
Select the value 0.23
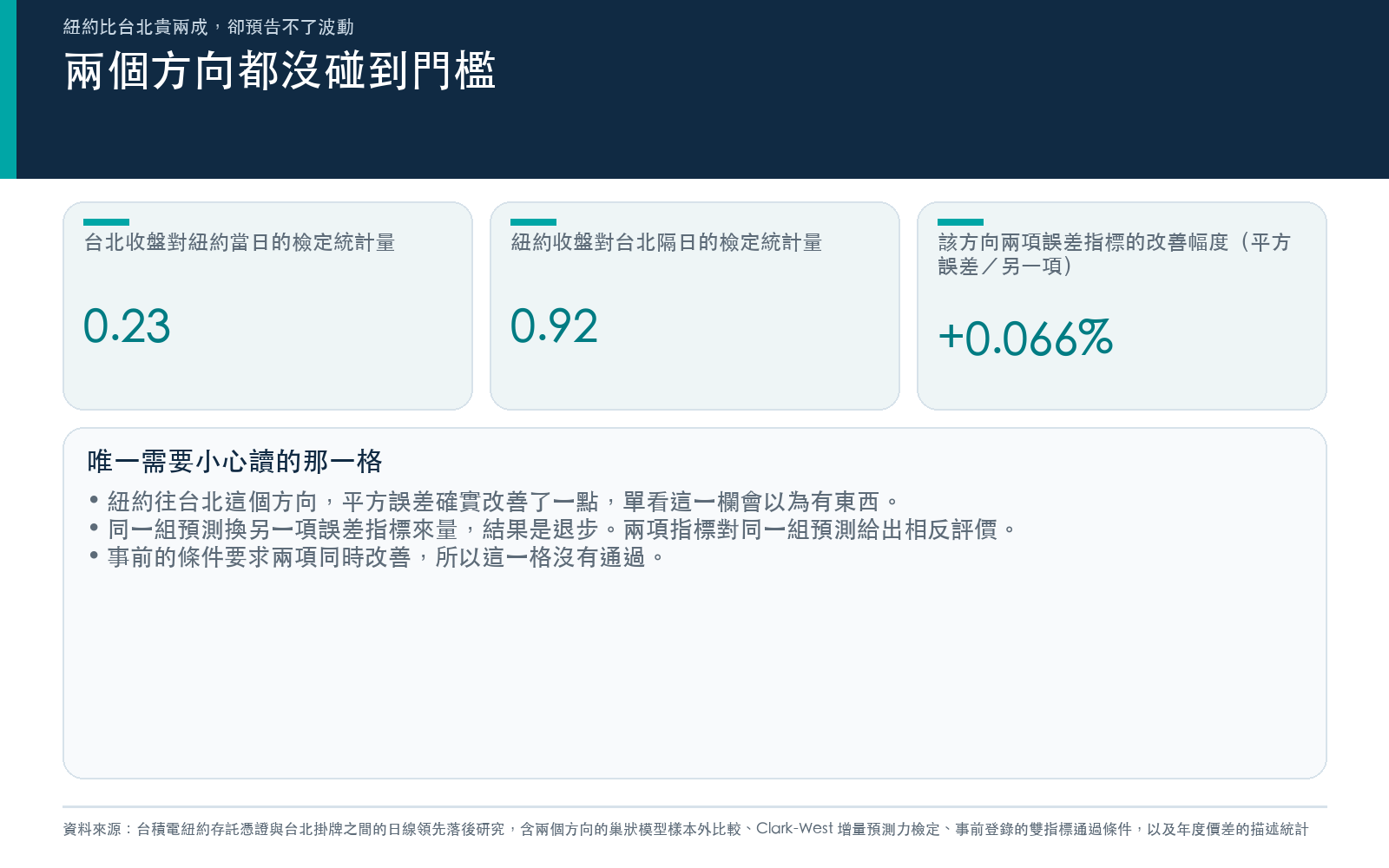pyautogui.click(x=127, y=326)
